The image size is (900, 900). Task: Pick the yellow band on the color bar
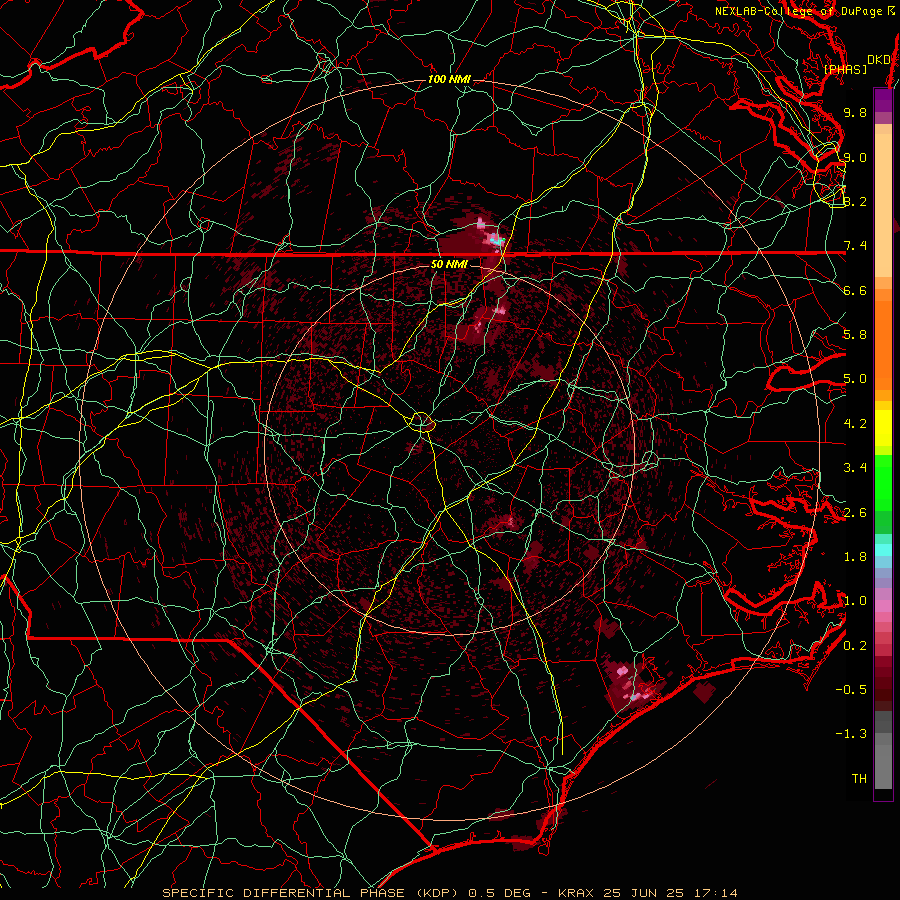(883, 428)
